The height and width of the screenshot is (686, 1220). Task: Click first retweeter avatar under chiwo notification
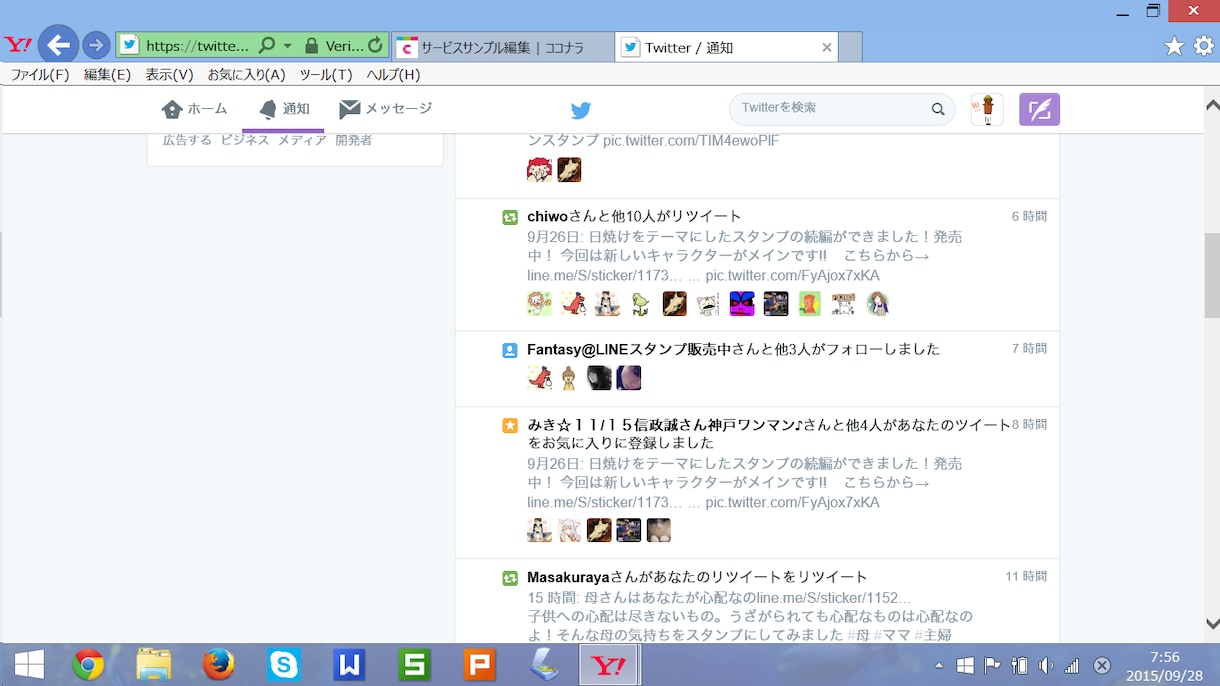pos(539,304)
